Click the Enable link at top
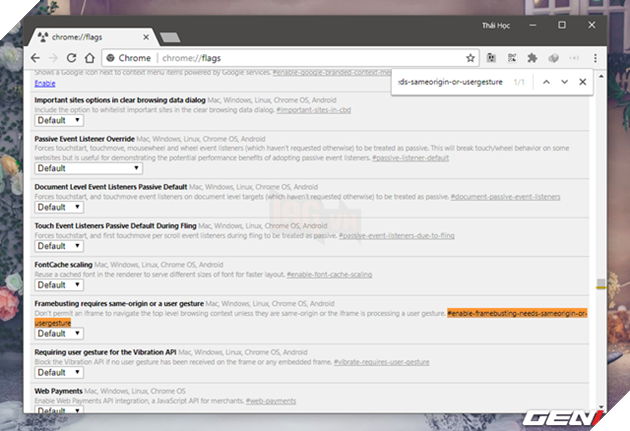630x431 pixels. (x=45, y=84)
